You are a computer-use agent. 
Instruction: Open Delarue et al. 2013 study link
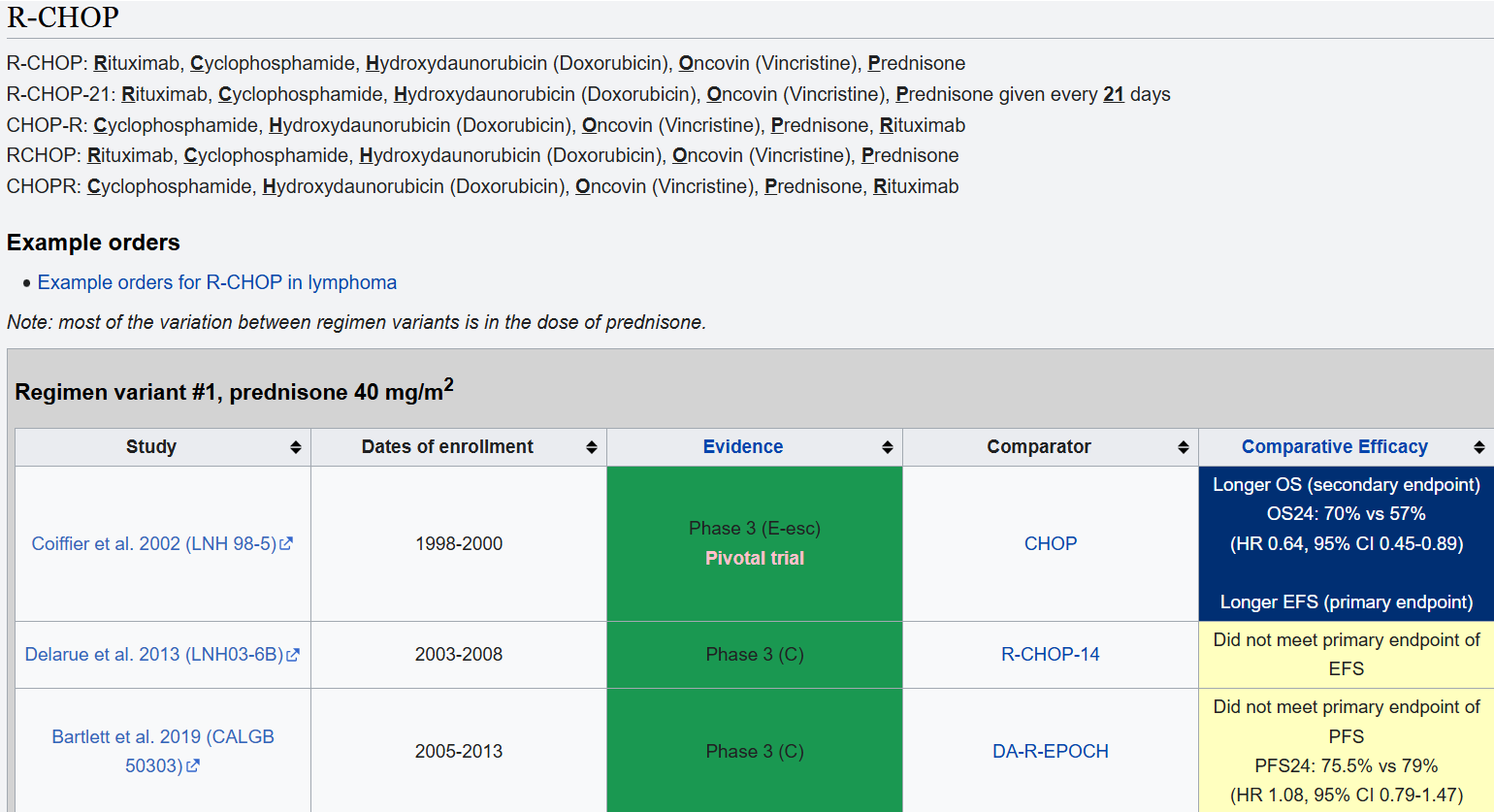tap(154, 655)
